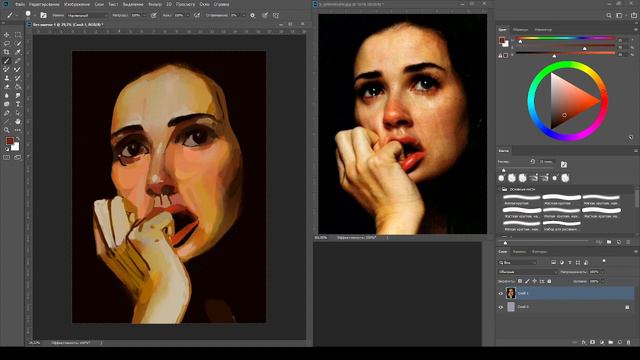Toggle lock image pixels brush icon
640x360 pixels.
[x=527, y=282]
